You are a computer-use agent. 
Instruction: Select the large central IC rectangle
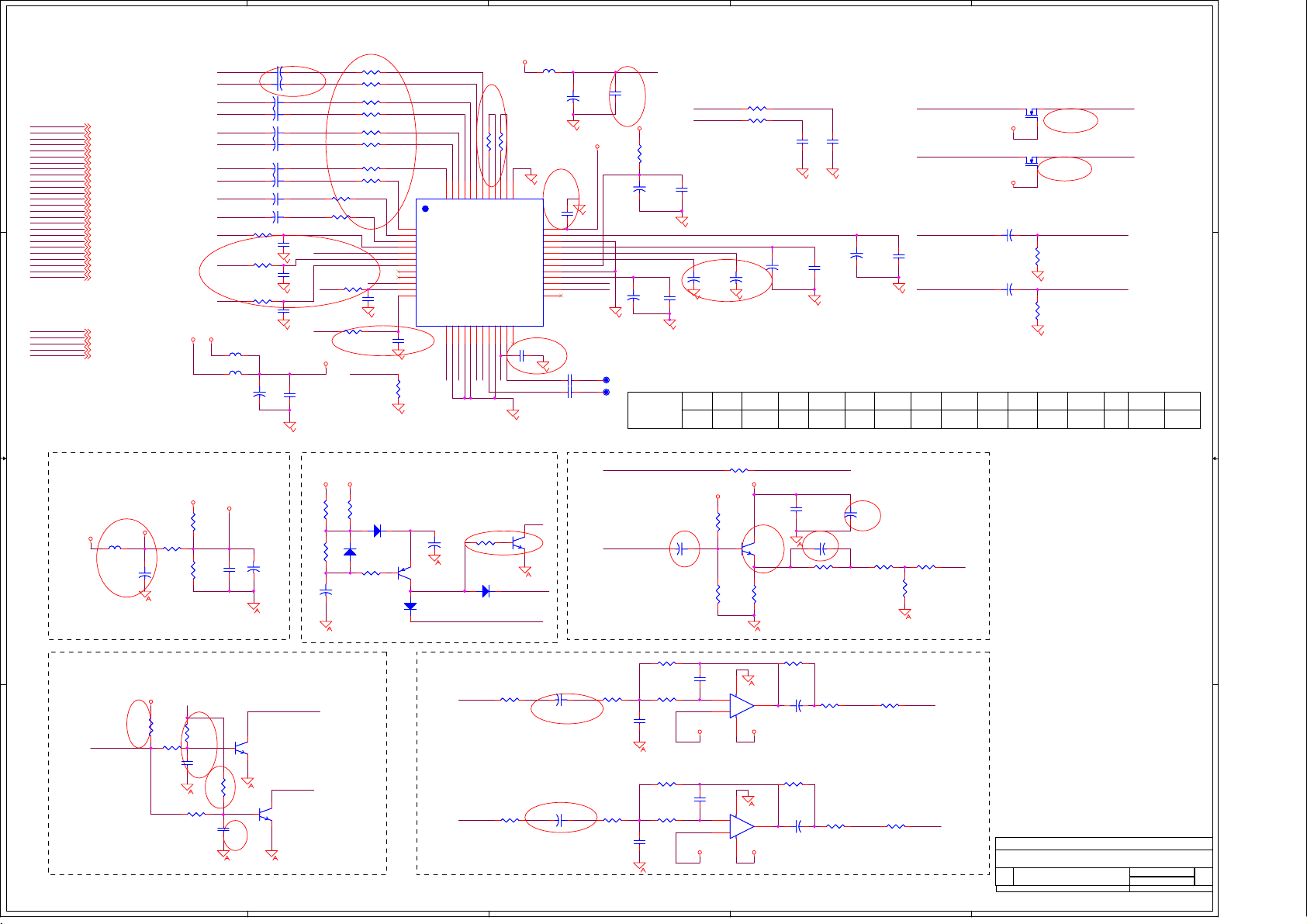click(x=479, y=262)
